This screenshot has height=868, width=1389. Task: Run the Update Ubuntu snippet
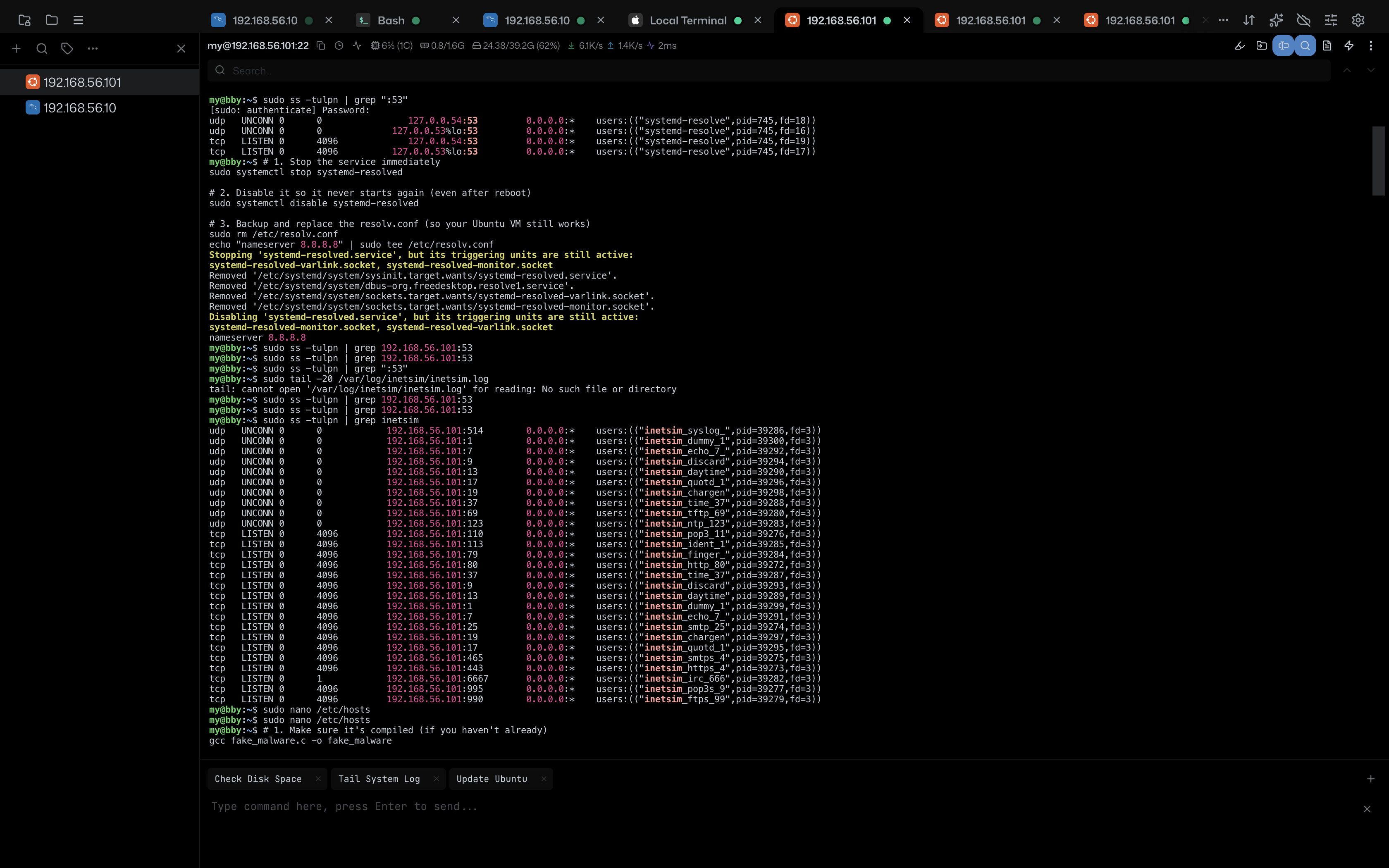point(491,779)
